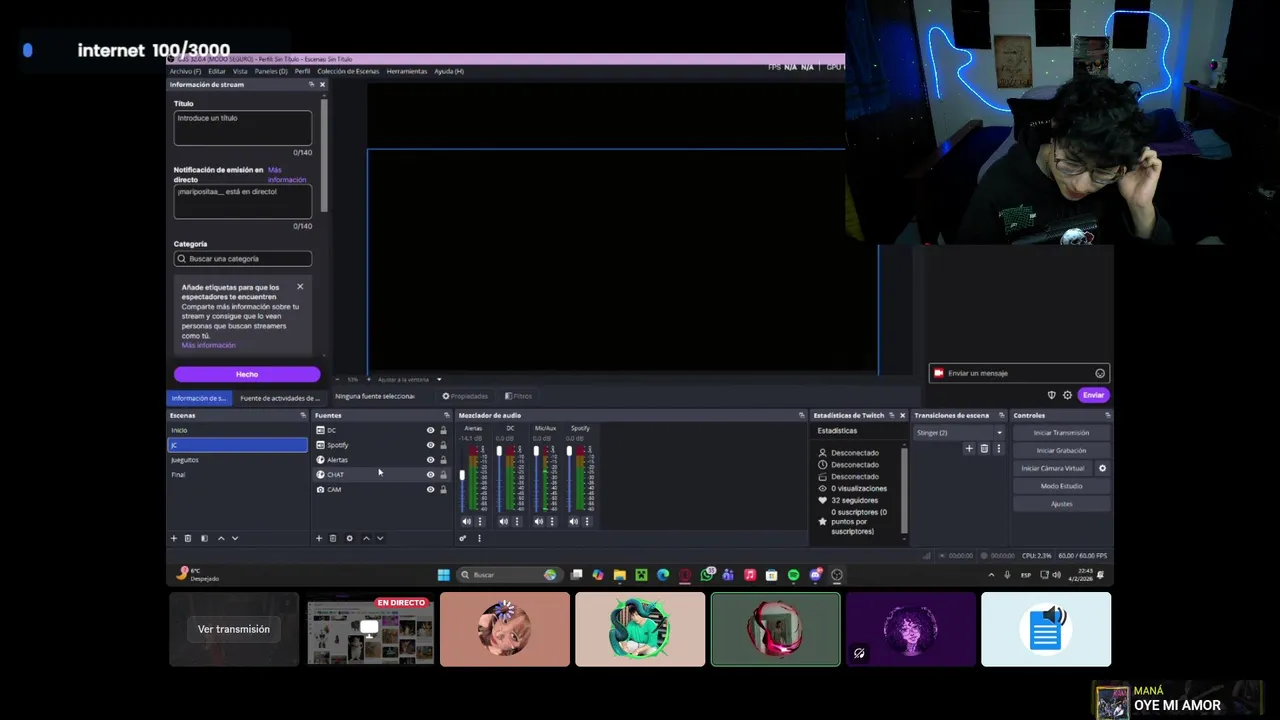The width and height of the screenshot is (1280, 720).
Task: Adjust the Alertas volume slider
Action: coord(462,477)
